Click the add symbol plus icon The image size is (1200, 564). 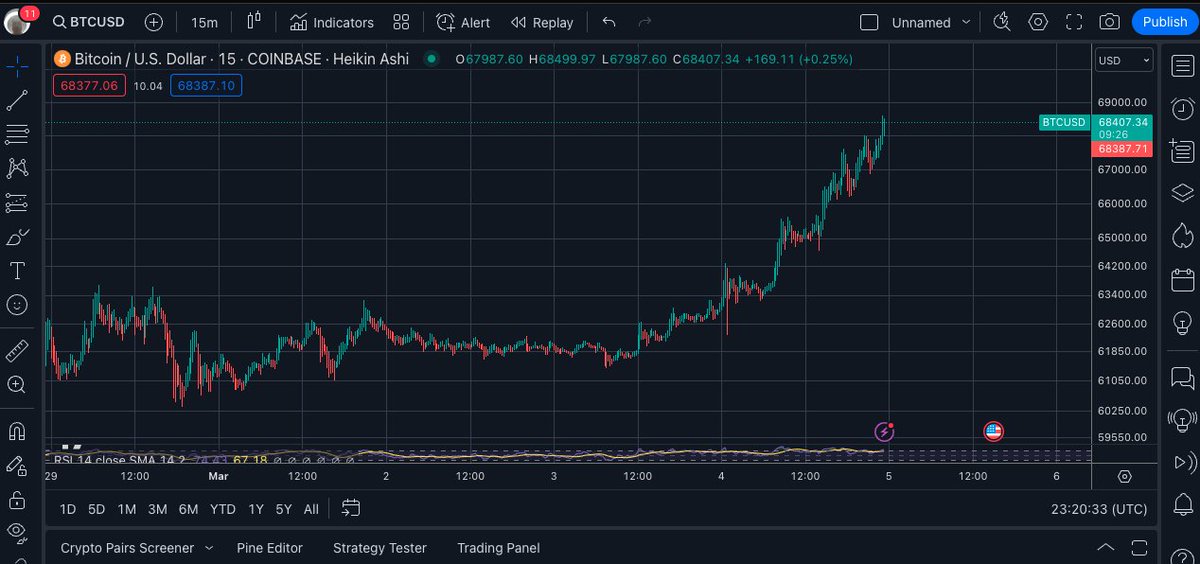(x=154, y=22)
